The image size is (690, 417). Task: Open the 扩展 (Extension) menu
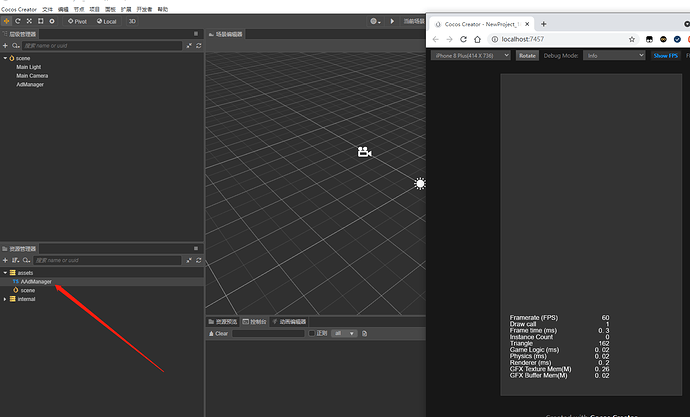[126, 9]
